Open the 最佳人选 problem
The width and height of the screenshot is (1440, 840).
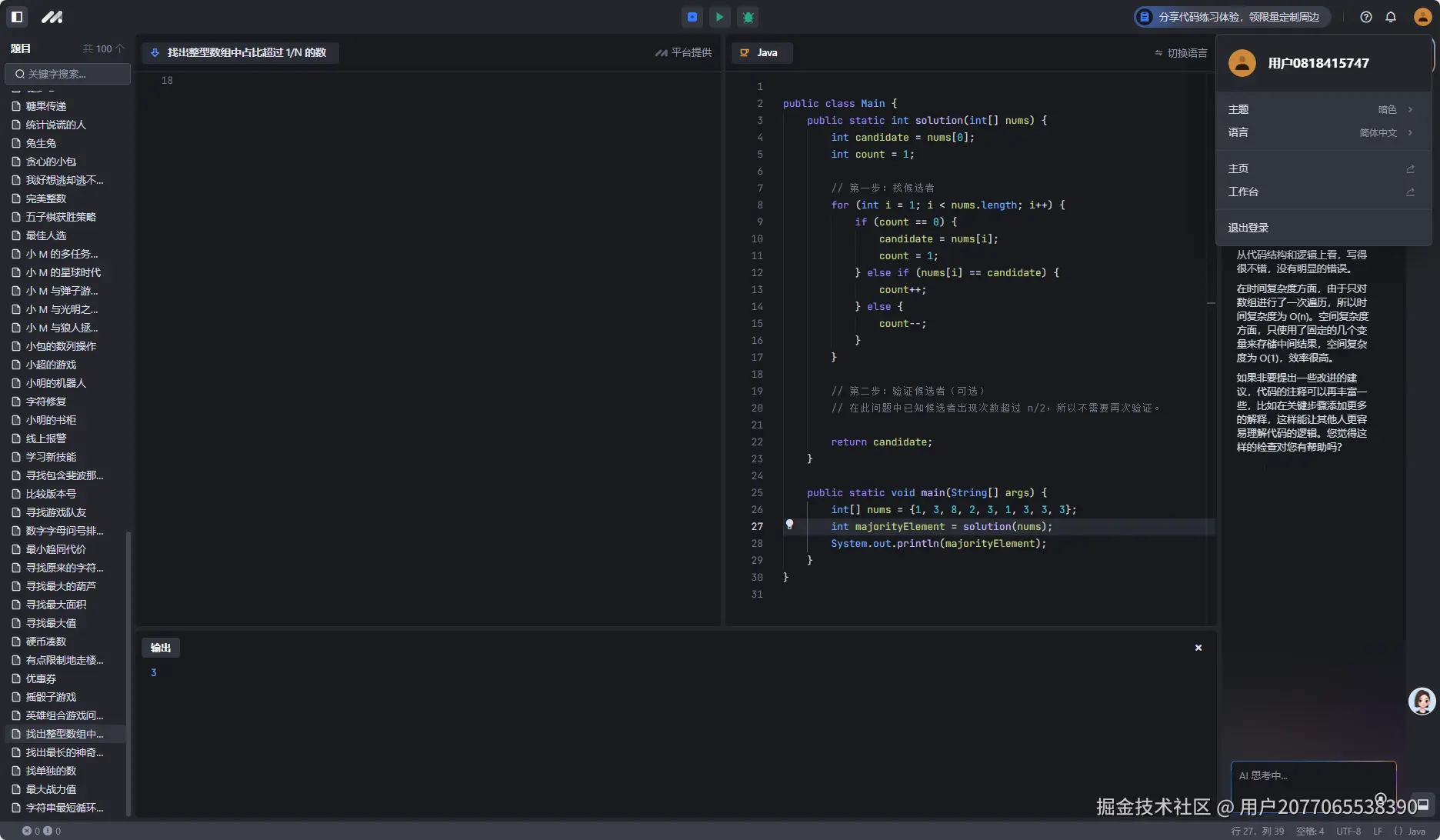(x=46, y=235)
